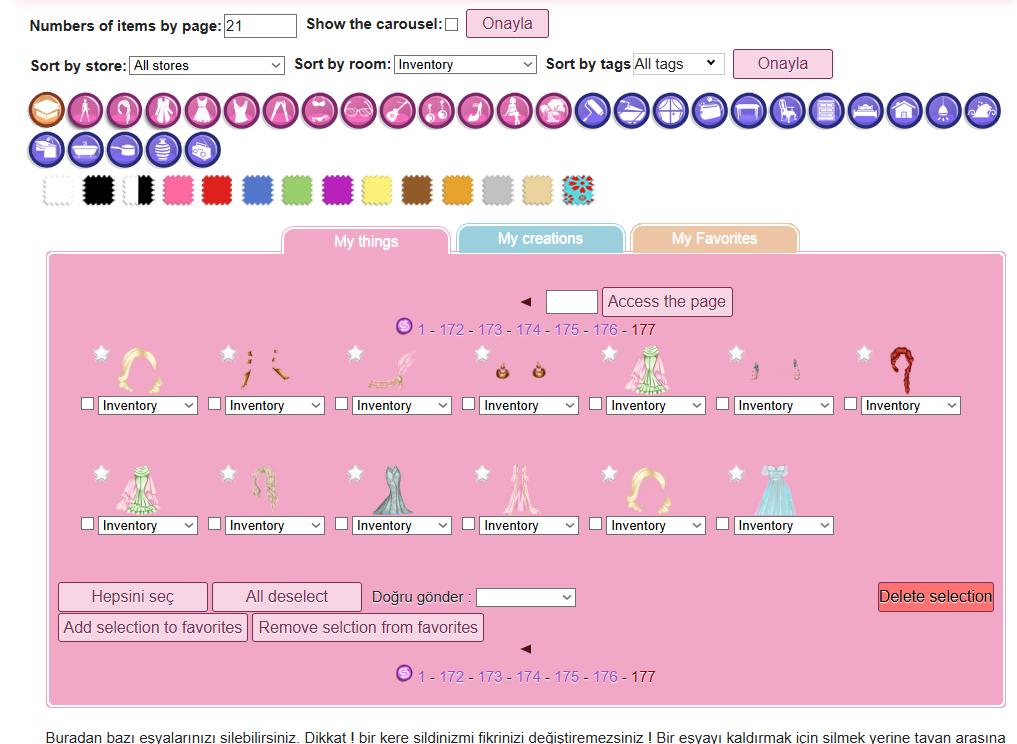Open the Sort by store dropdown

tap(207, 66)
